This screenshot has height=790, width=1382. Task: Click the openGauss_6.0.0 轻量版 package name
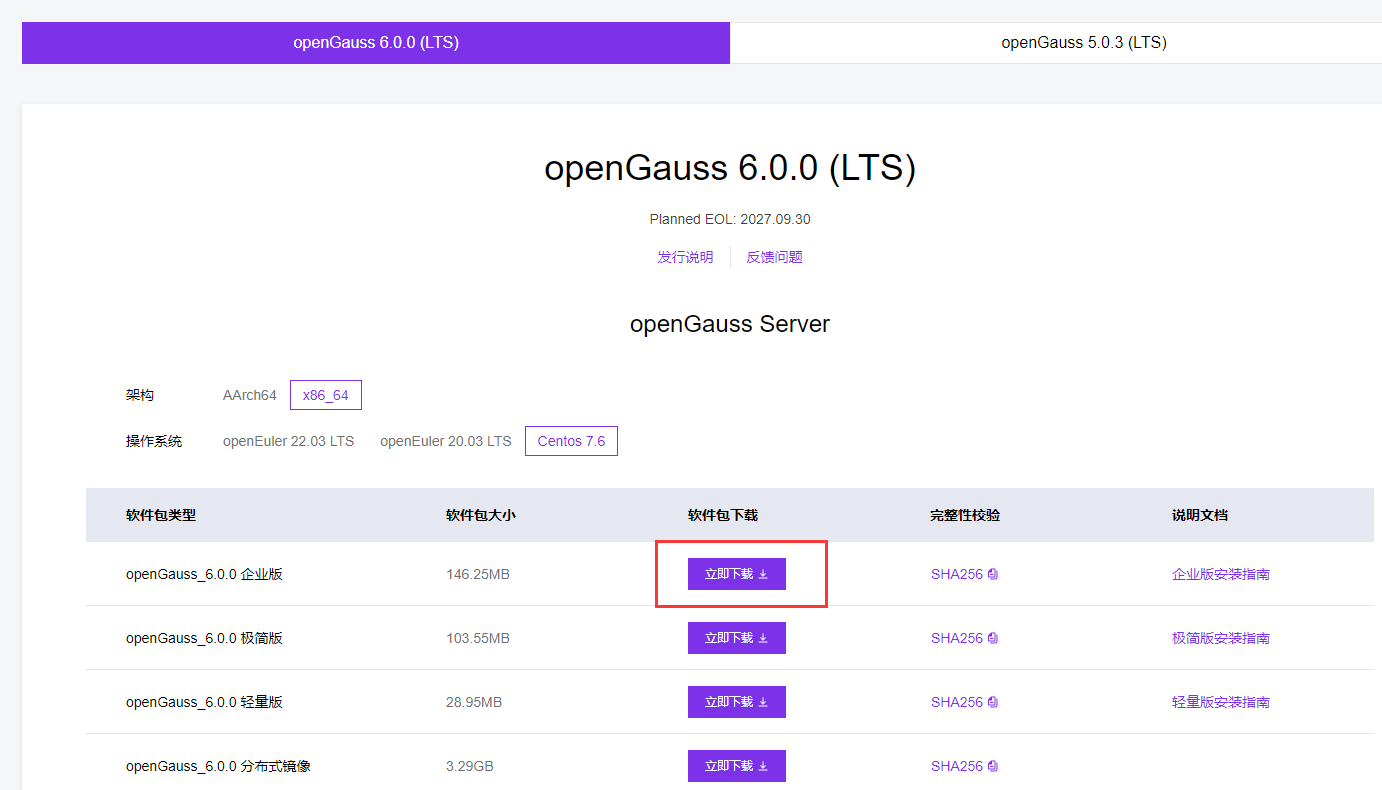tap(204, 702)
